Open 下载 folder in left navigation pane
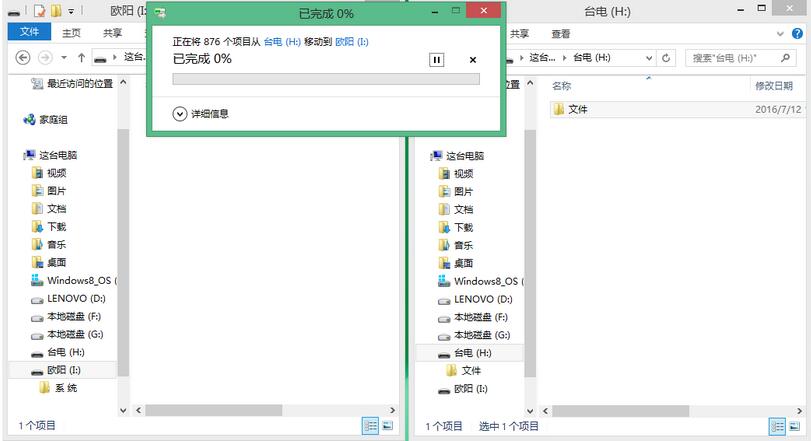The height and width of the screenshot is (441, 811). (x=49, y=226)
